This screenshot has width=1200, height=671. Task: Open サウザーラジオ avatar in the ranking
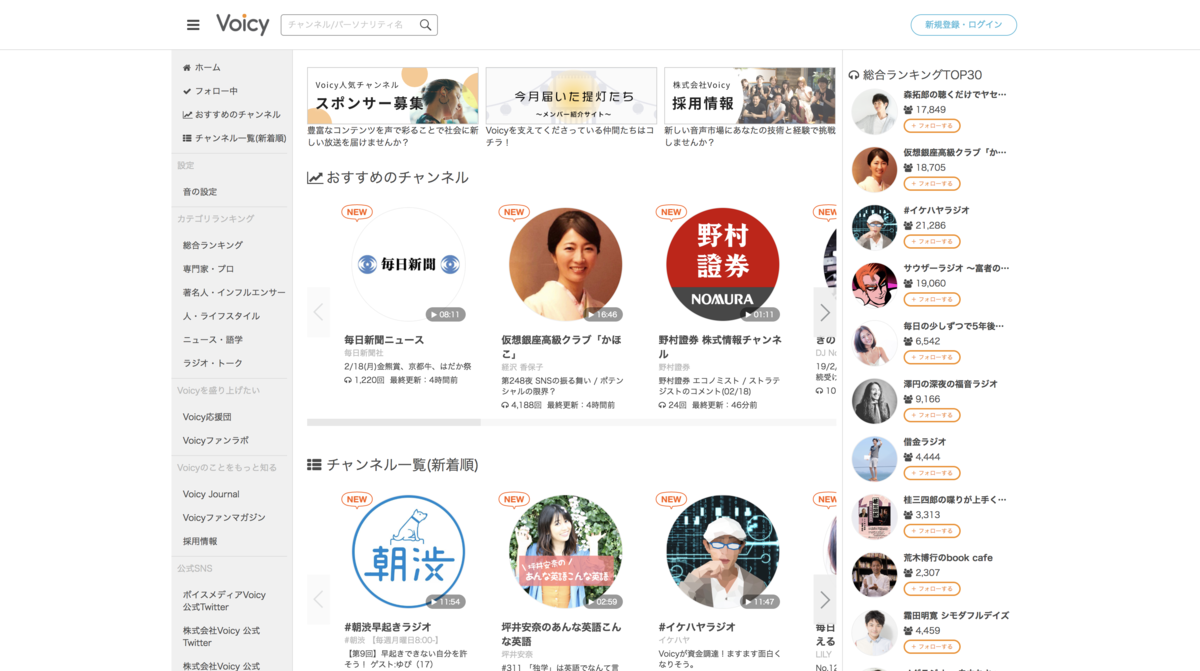874,285
